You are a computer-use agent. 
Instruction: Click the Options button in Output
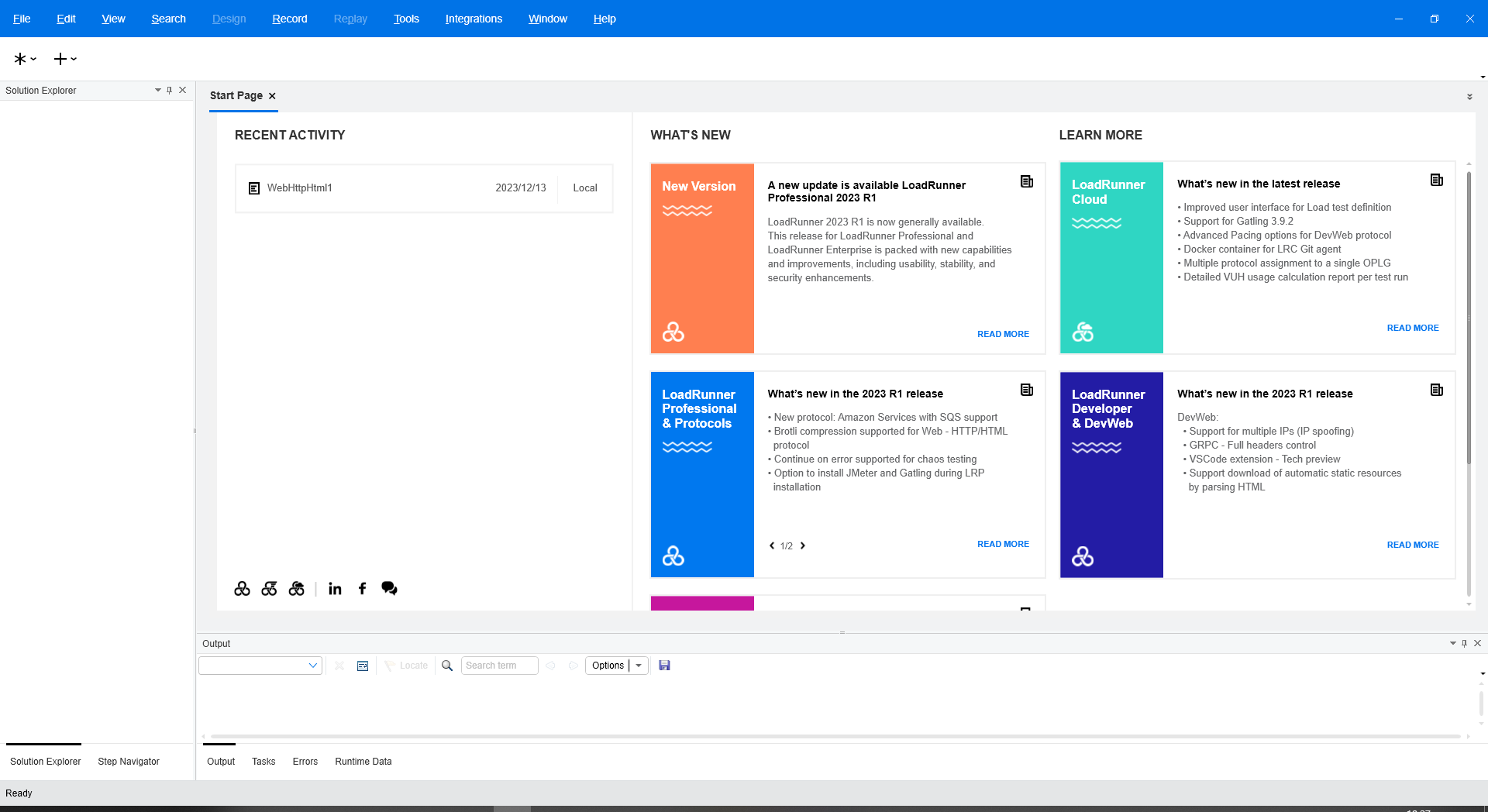point(608,666)
